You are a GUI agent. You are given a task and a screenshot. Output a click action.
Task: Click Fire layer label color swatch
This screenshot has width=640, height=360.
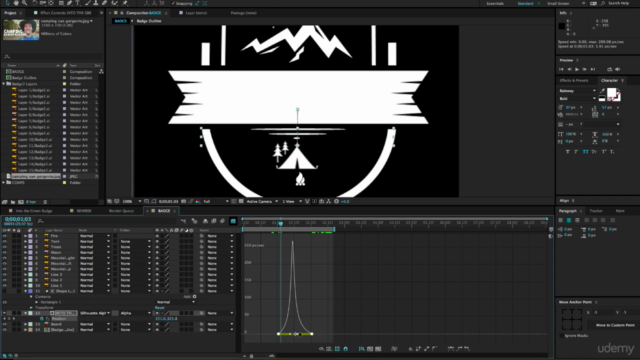point(30,236)
